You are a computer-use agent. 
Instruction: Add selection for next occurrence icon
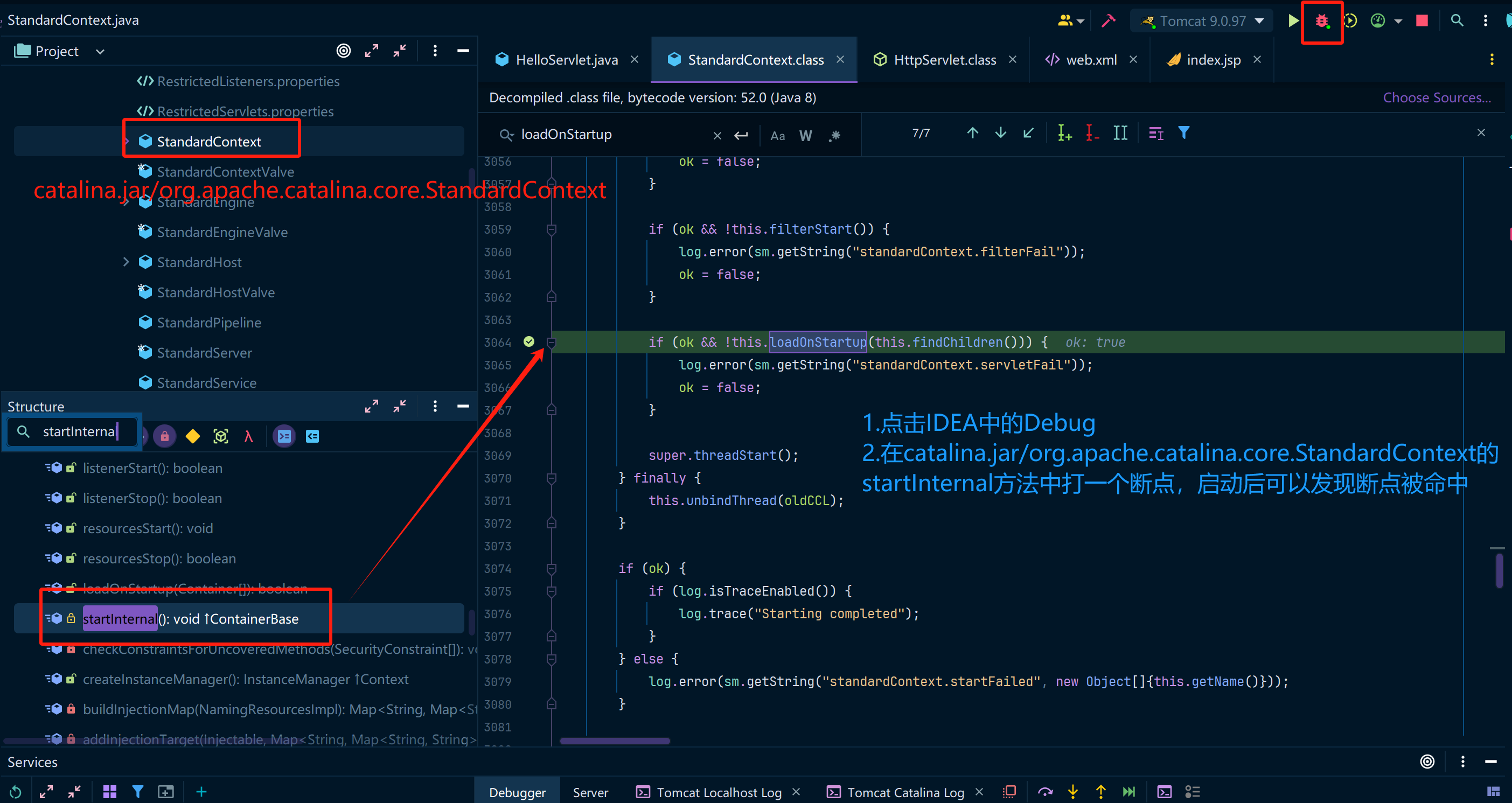[x=1064, y=133]
